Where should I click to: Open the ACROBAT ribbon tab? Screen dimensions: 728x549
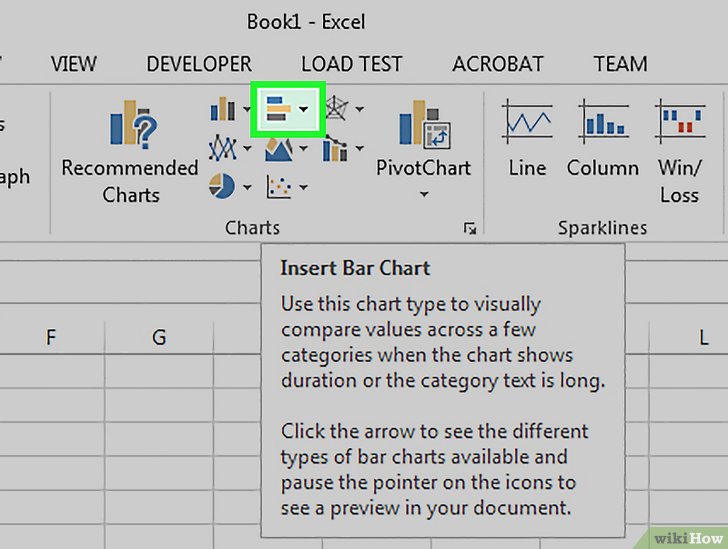[x=498, y=64]
